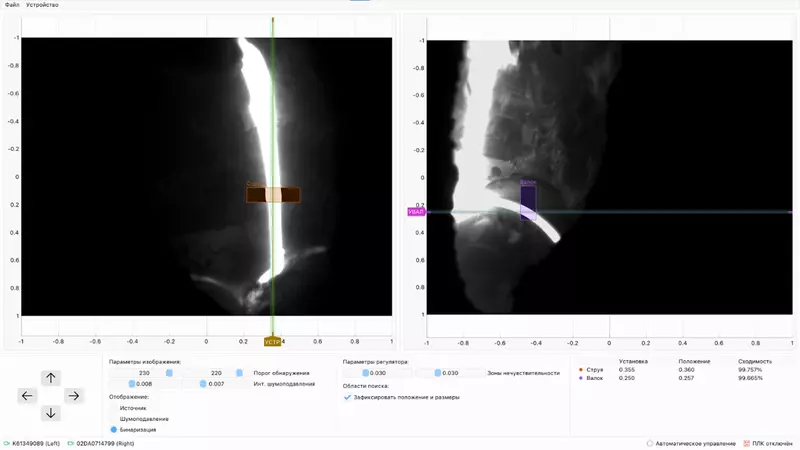The height and width of the screenshot is (450, 800).
Task: Click the first detection threshold slider at 230
Action: [x=168, y=373]
